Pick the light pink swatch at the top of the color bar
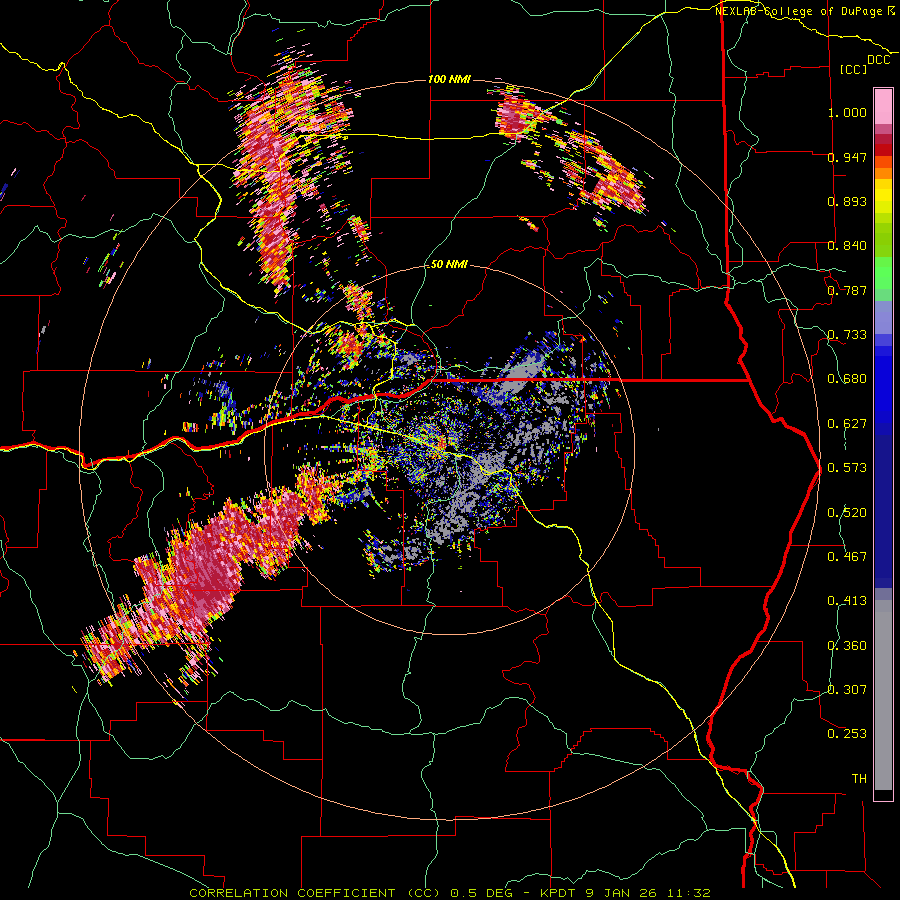Viewport: 900px width, 900px height. [883, 106]
